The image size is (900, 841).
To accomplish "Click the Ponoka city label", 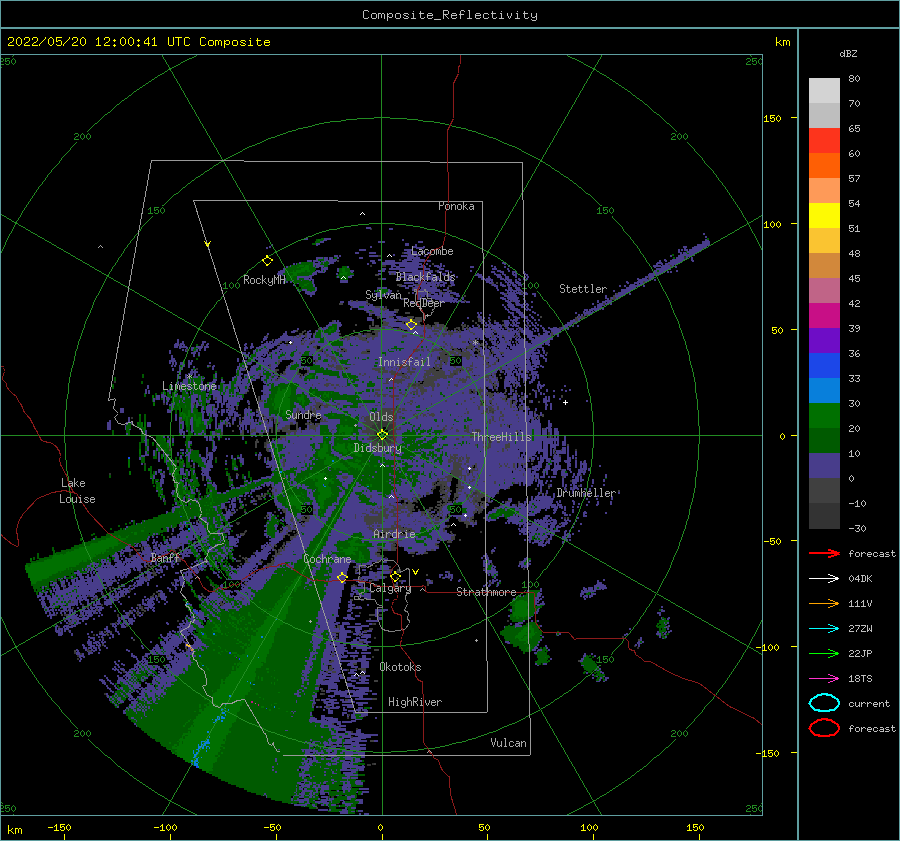I will 456,206.
